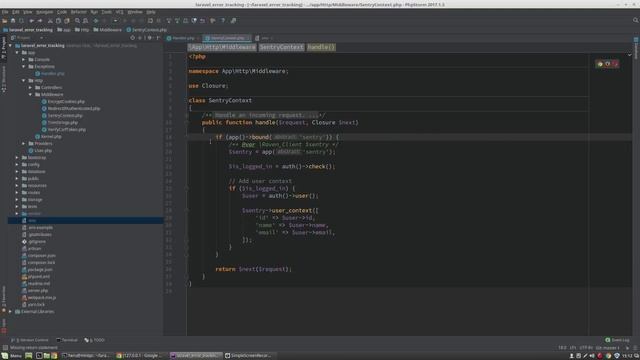Select Kernel.php in project tree
Image resolution: width=640 pixels, height=360 pixels.
[x=49, y=137]
